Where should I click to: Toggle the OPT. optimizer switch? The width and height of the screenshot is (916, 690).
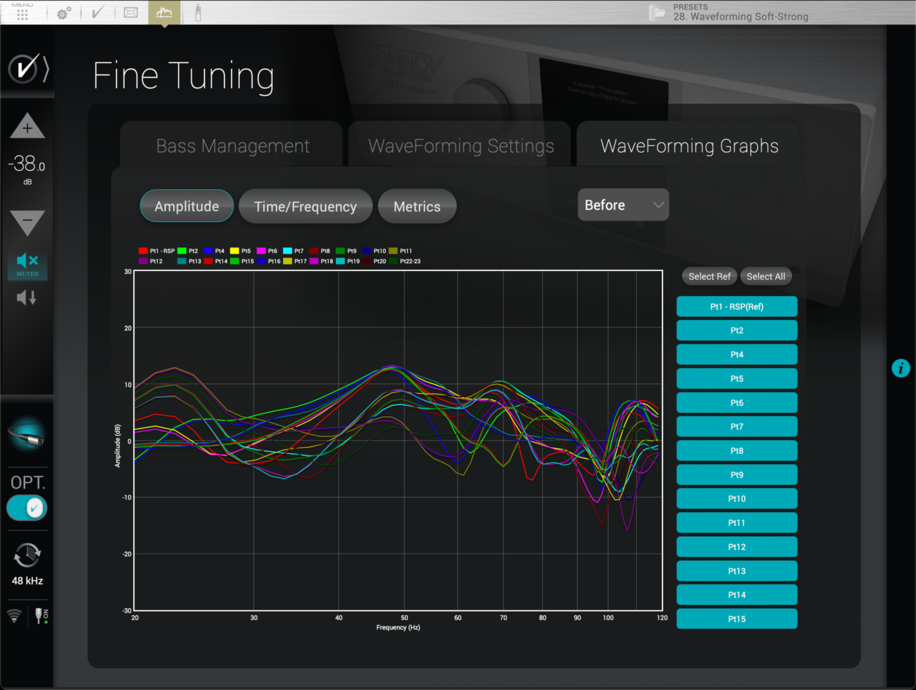(27, 508)
